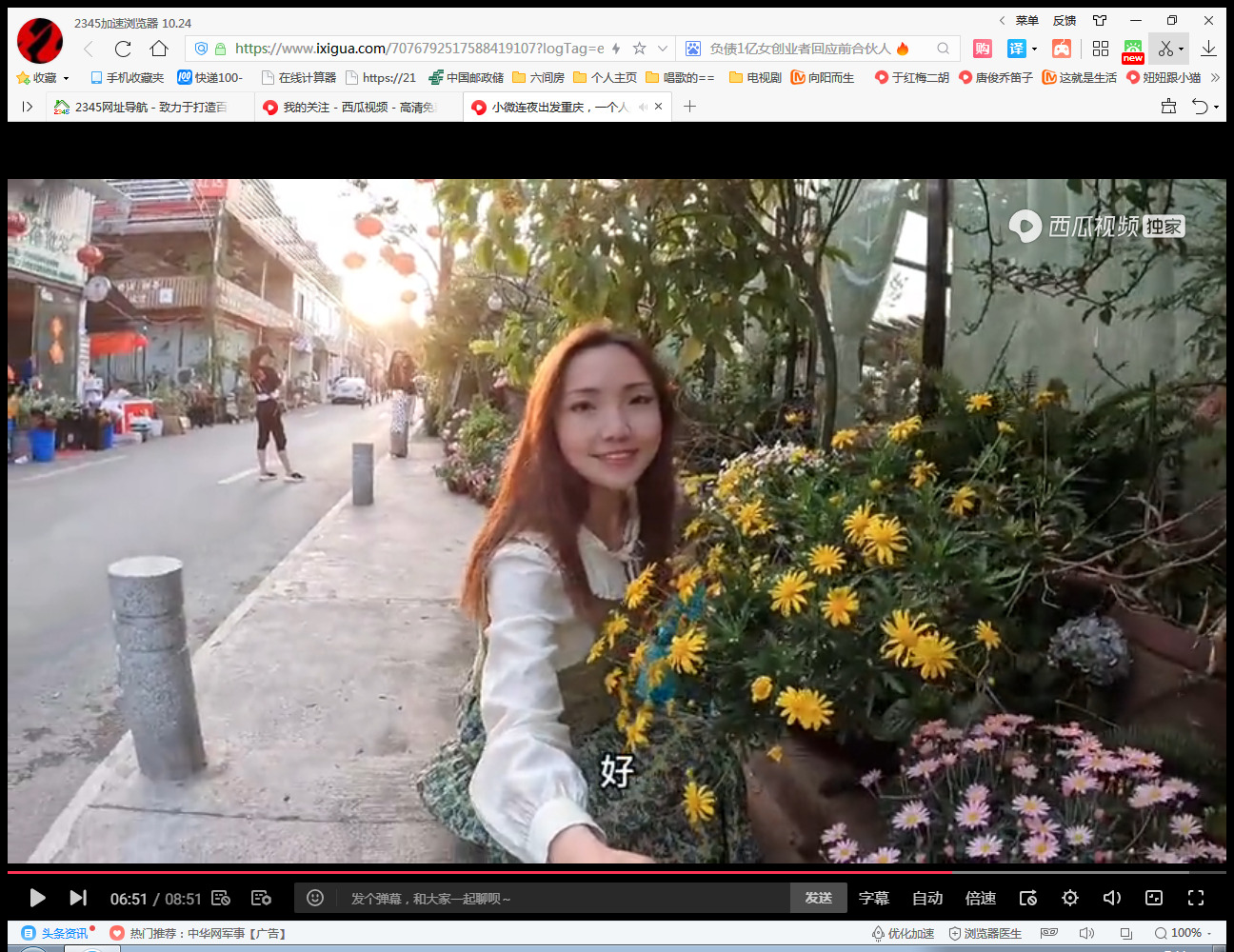Viewport: 1234px width, 952px height.
Task: Click the ixigua URL address bar
Action: tap(419, 49)
